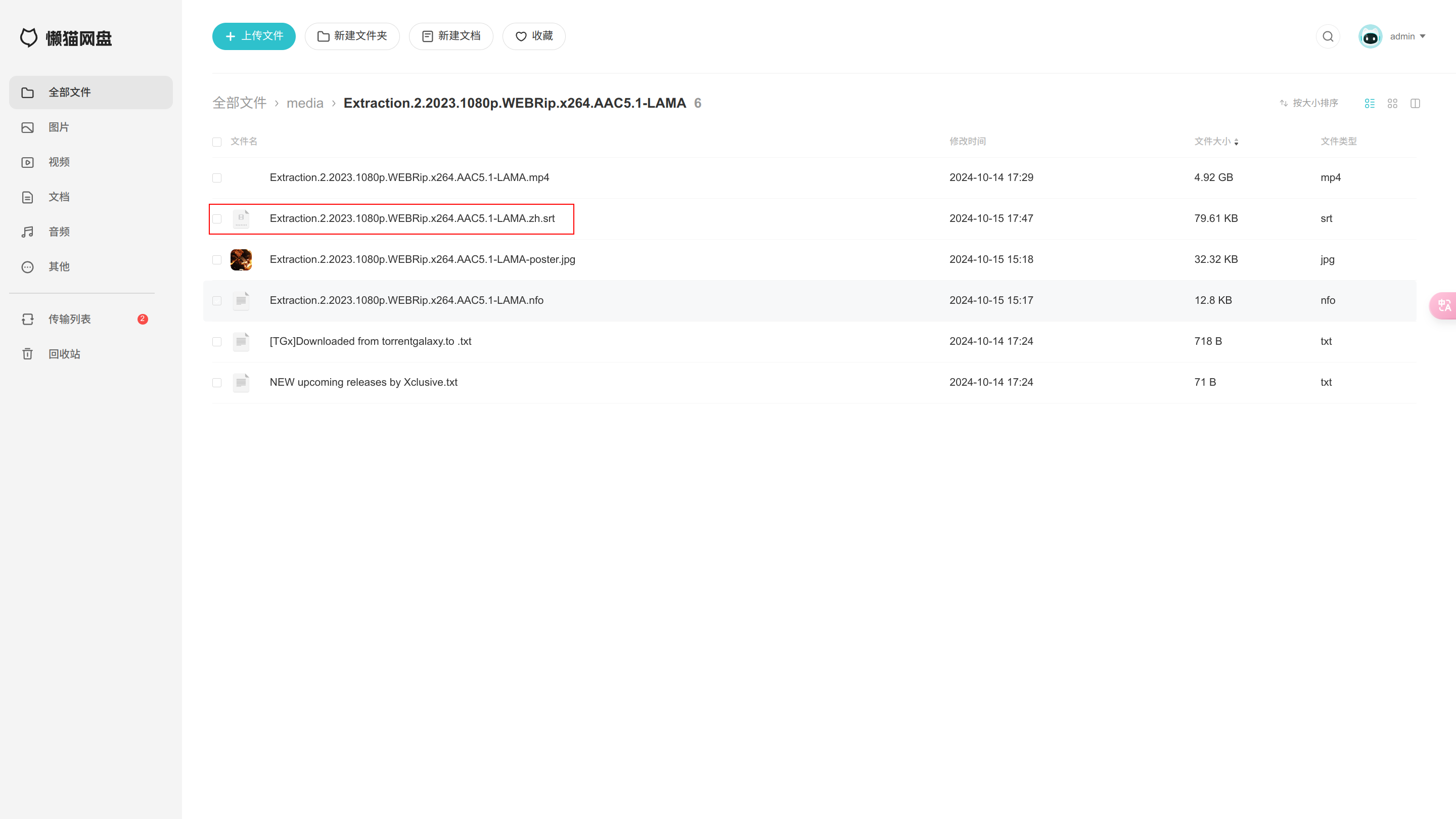Image resolution: width=1456 pixels, height=819 pixels.
Task: Check the box for the poster.jpg file
Action: (x=217, y=260)
